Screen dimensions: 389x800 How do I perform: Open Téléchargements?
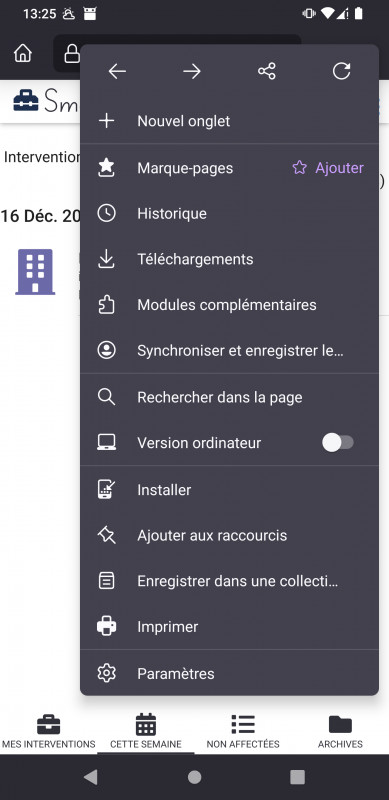229,259
